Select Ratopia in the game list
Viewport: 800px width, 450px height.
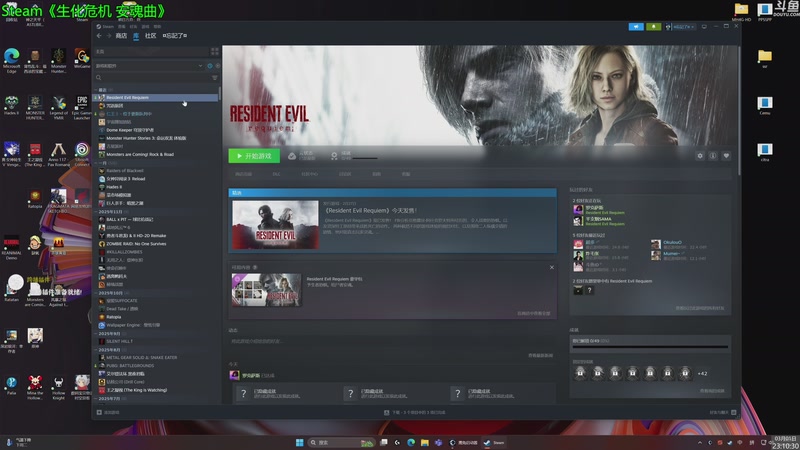(x=157, y=317)
